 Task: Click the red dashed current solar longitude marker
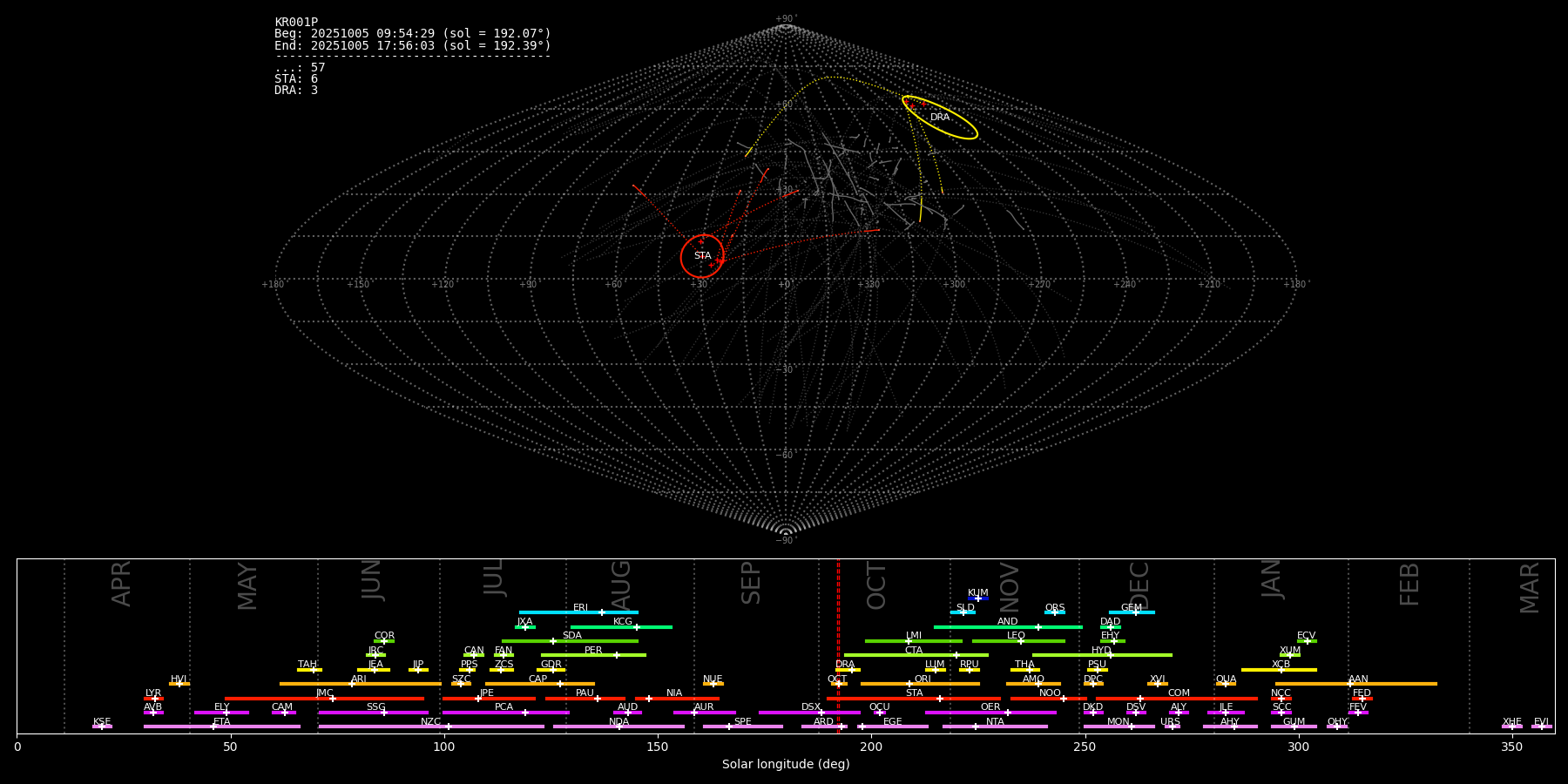pos(838,645)
